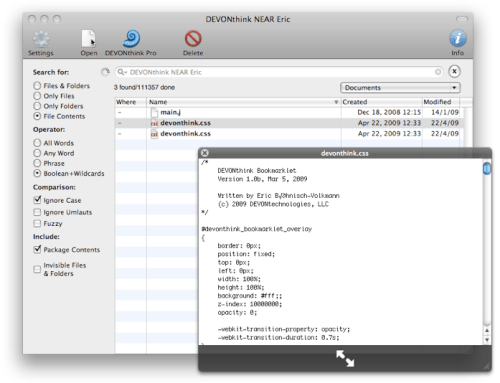The height and width of the screenshot is (383, 500).
Task: Select File Contents radio button
Action: 37,116
